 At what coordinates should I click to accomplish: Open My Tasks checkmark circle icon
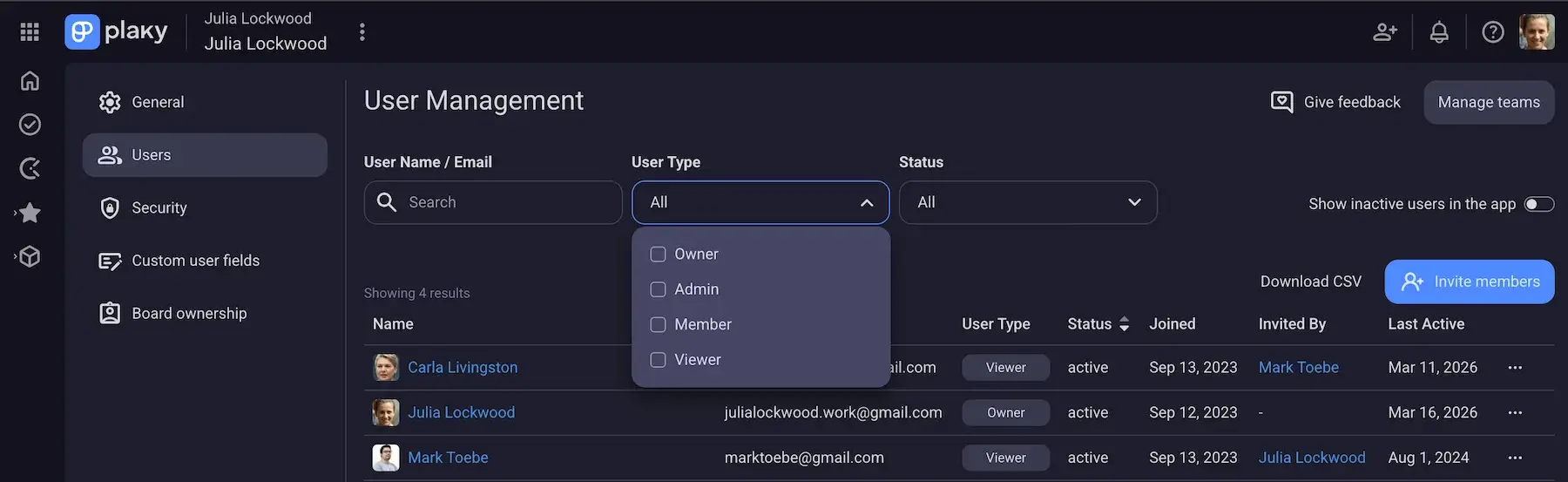(30, 125)
